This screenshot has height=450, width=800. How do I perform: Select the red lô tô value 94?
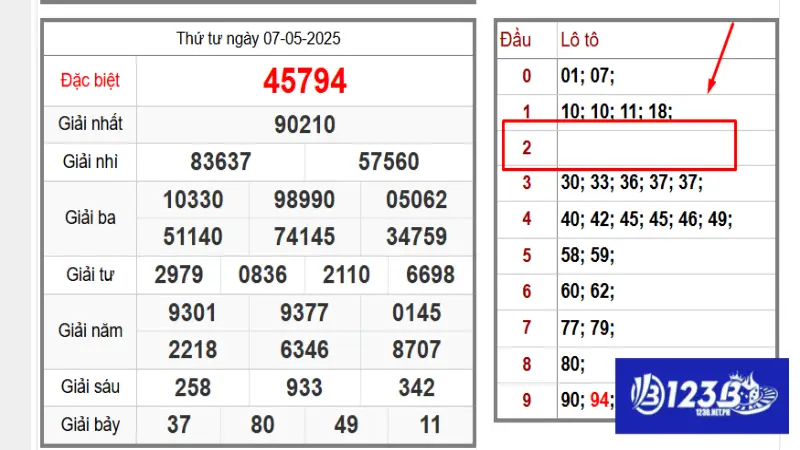tap(600, 400)
